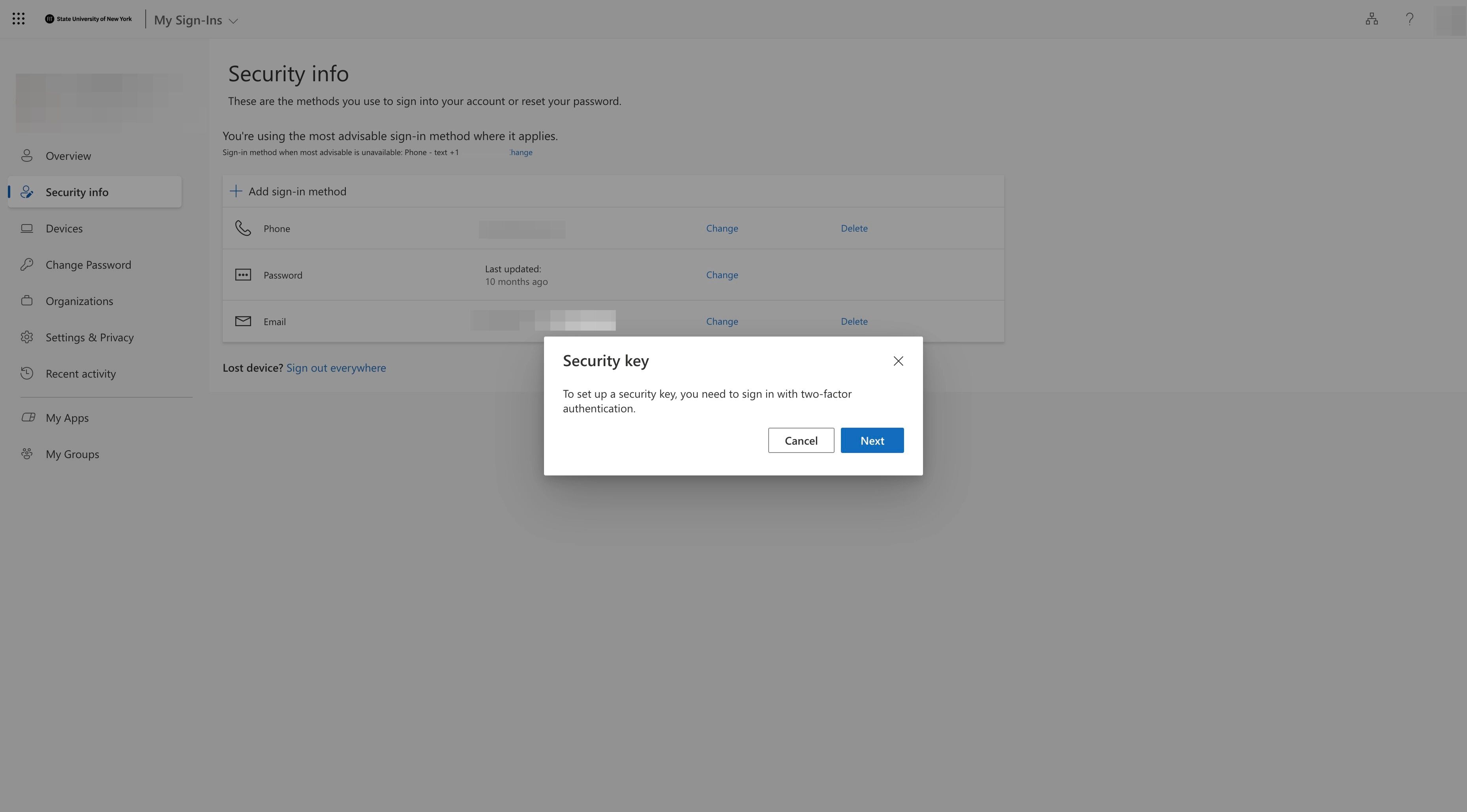Viewport: 1467px width, 812px height.
Task: Click the Email envelope icon
Action: [x=243, y=322]
